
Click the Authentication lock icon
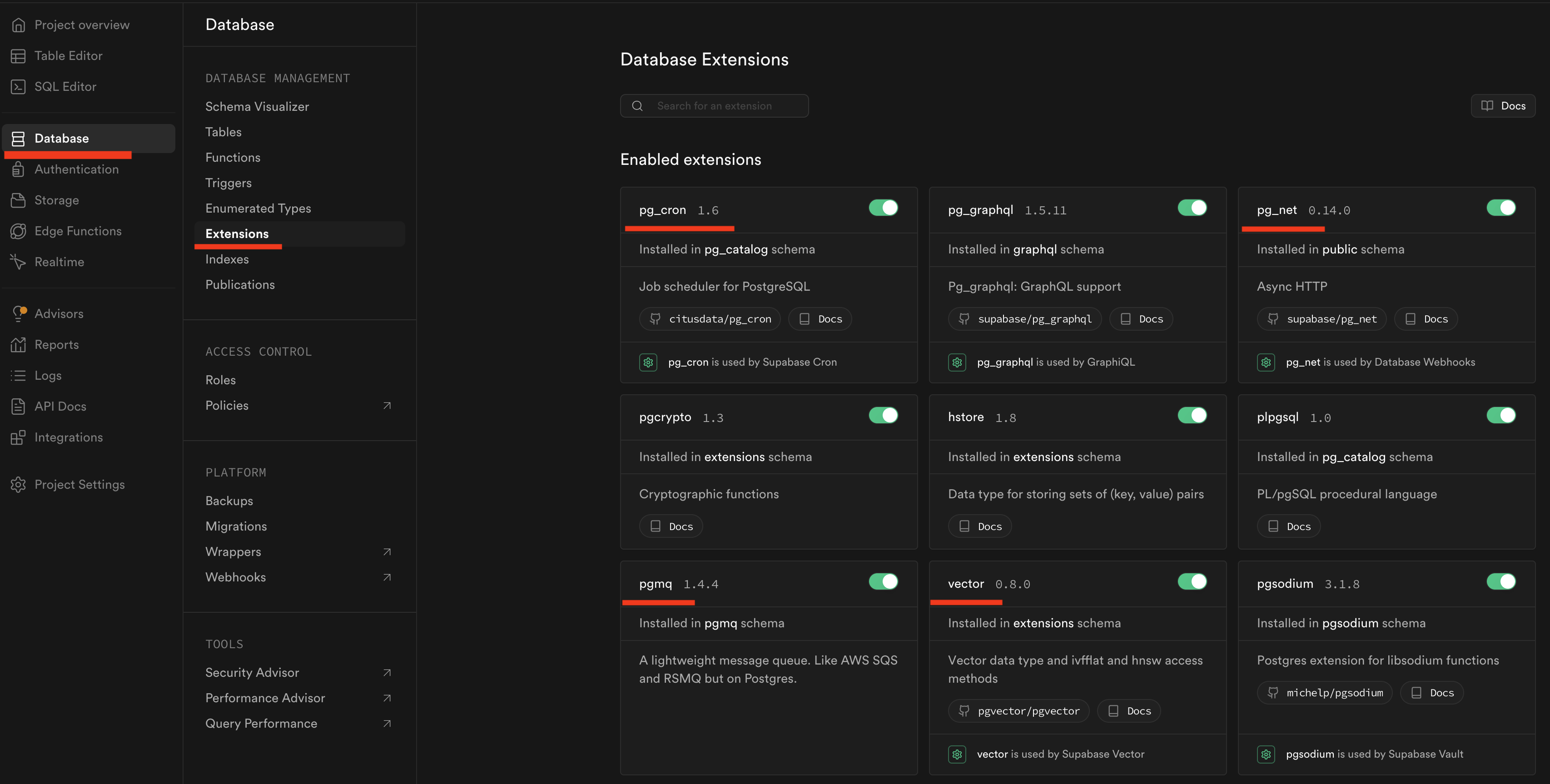point(18,169)
